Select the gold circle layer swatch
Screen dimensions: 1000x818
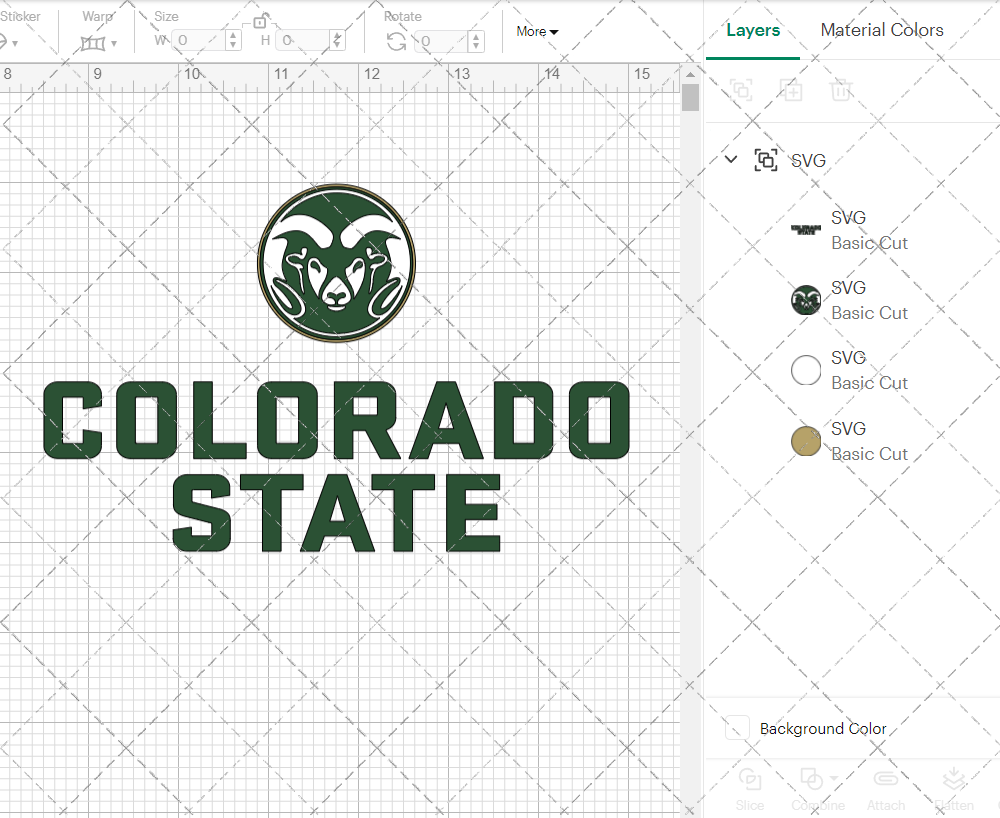[806, 441]
